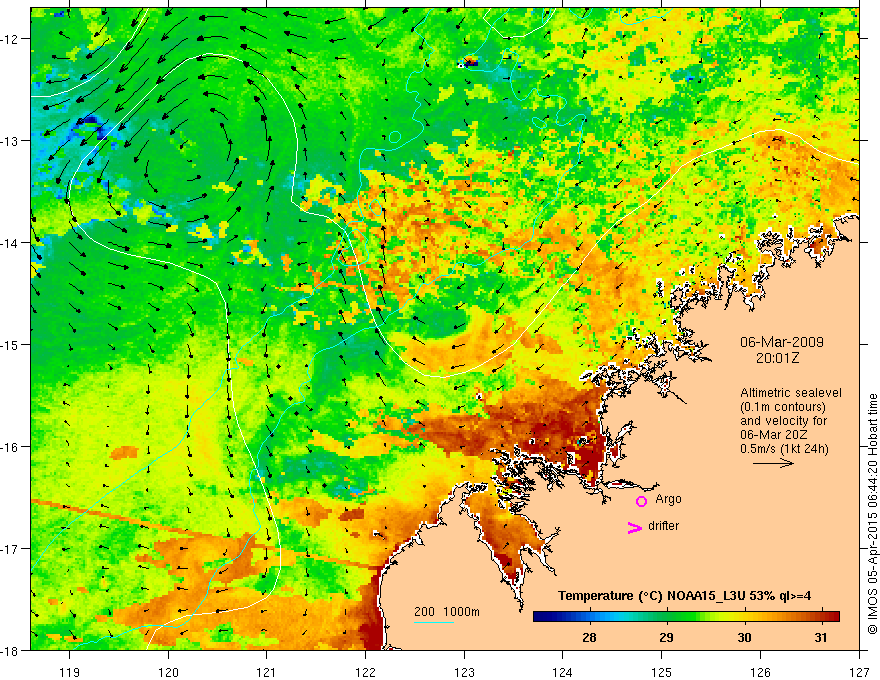Click the longitude axis label 120

click(x=168, y=672)
